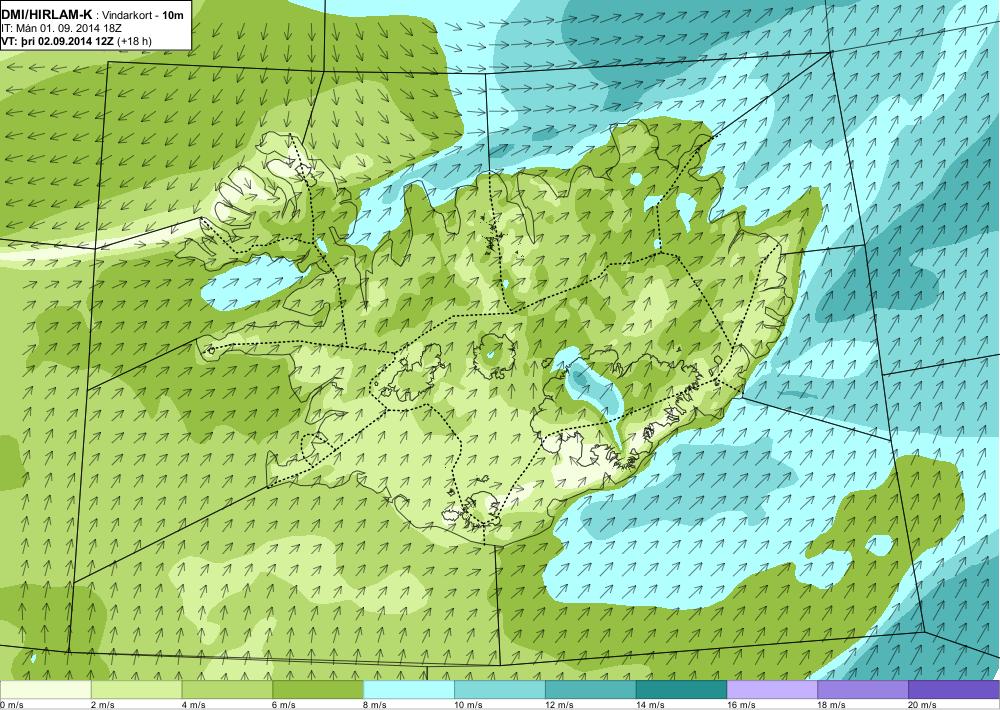The height and width of the screenshot is (710, 1000).
Task: Click the '14 m/s' legend label
Action: (x=651, y=705)
